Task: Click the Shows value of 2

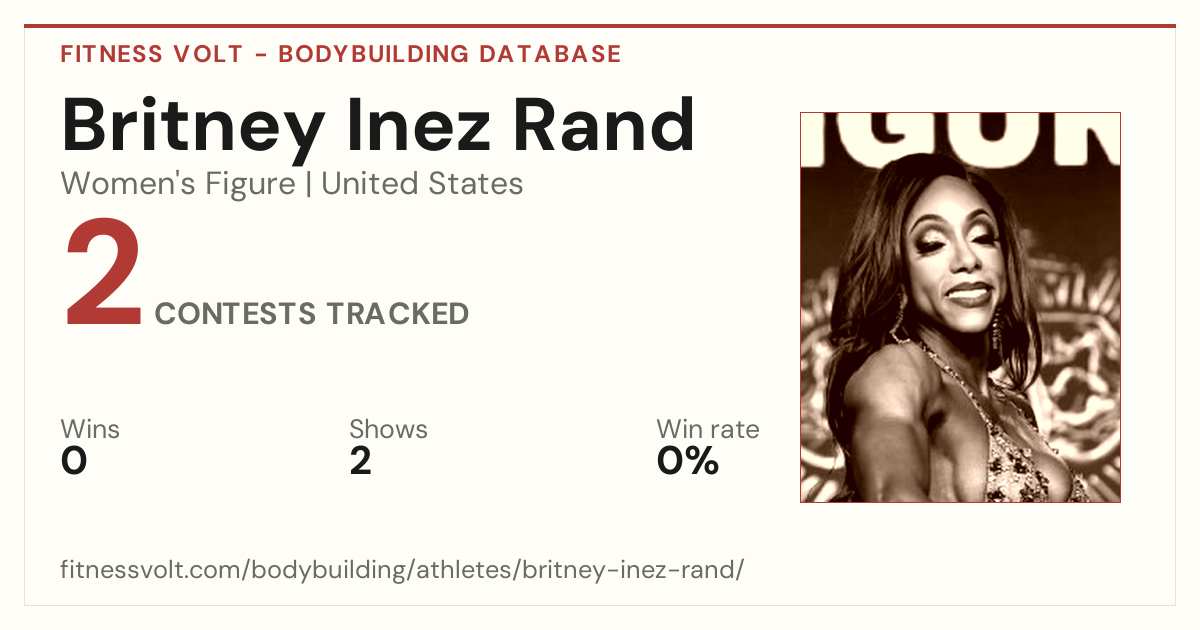Action: point(361,461)
